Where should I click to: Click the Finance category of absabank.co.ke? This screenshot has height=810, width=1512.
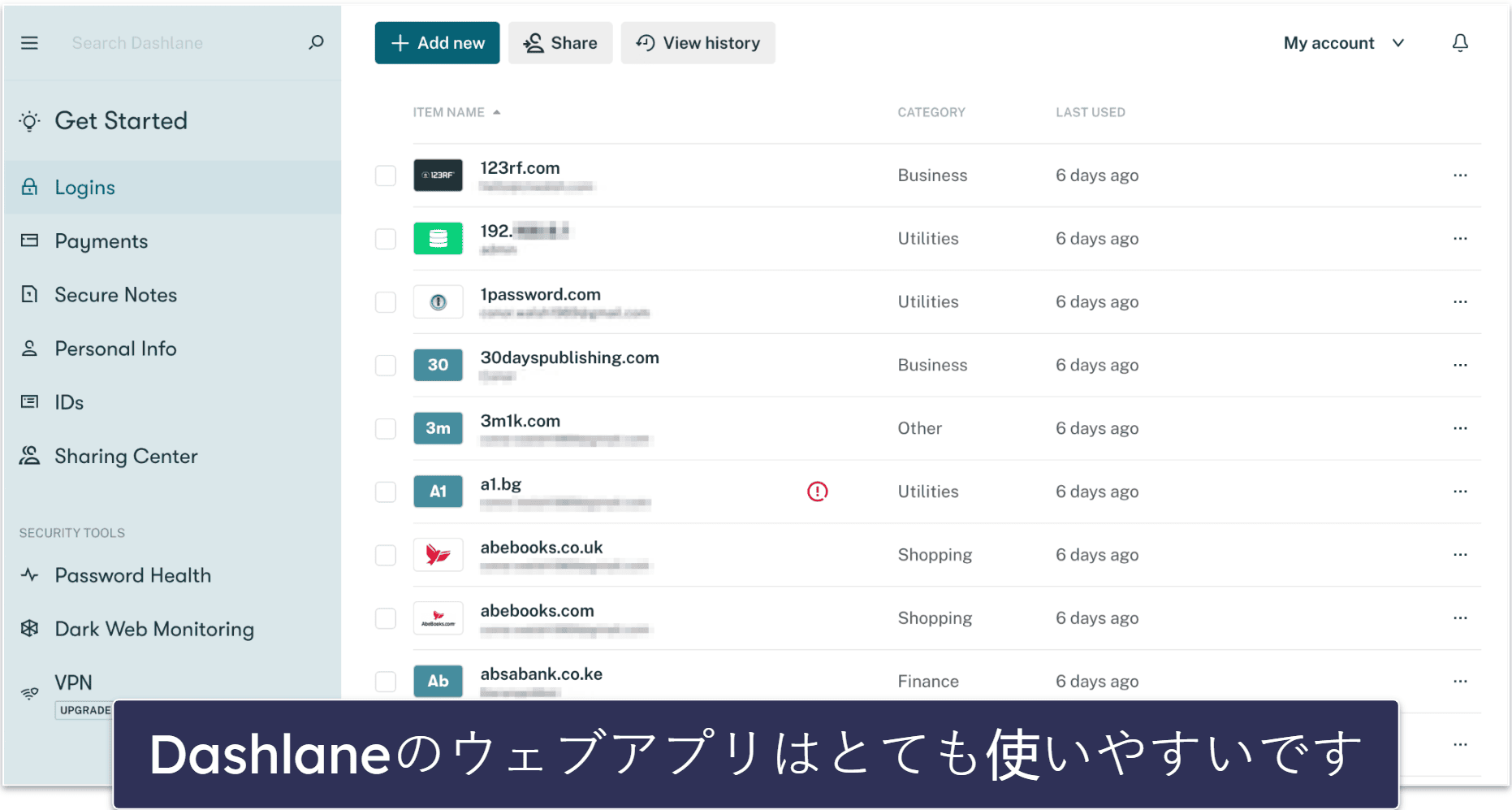pyautogui.click(x=928, y=682)
